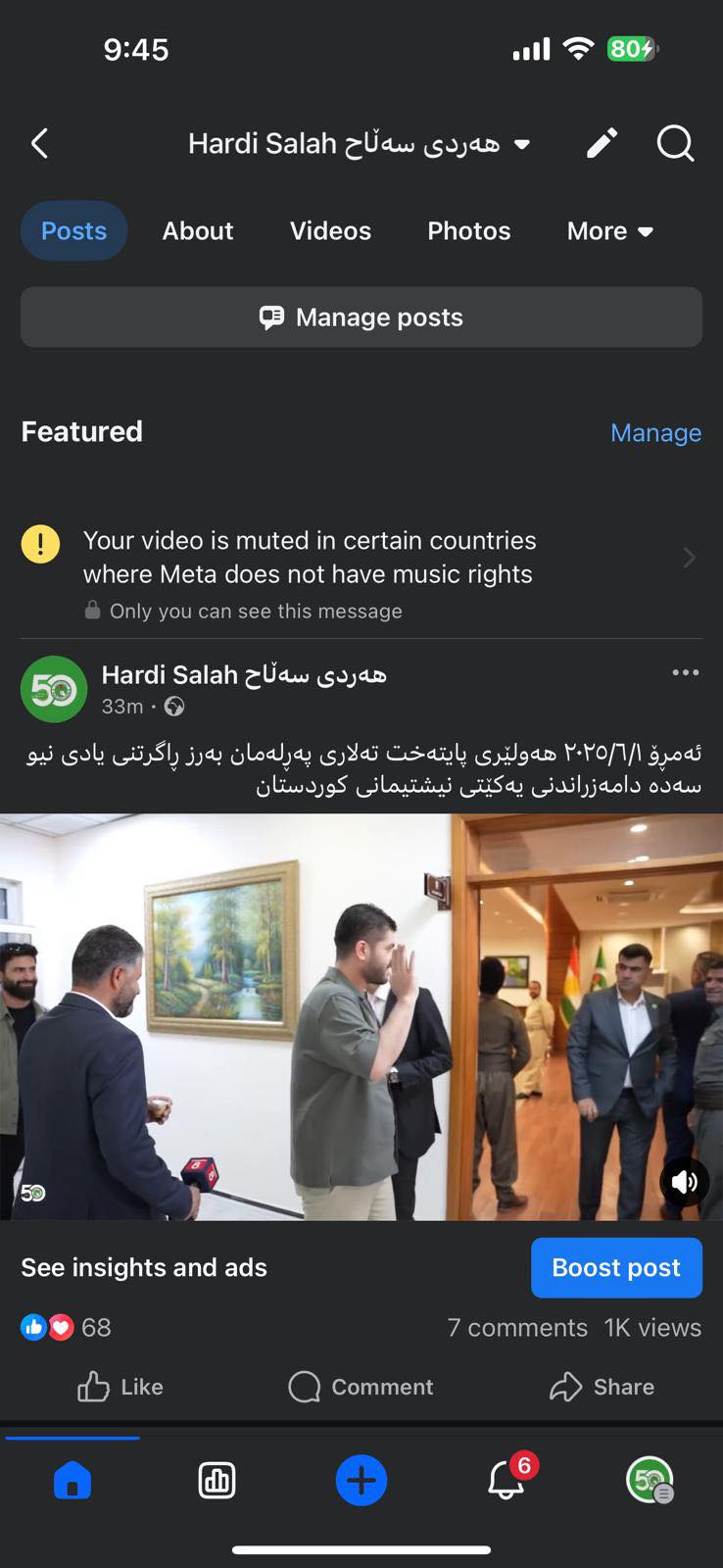Open the insights dashboard bar-chart icon
The height and width of the screenshot is (1568, 723).
click(x=217, y=1480)
